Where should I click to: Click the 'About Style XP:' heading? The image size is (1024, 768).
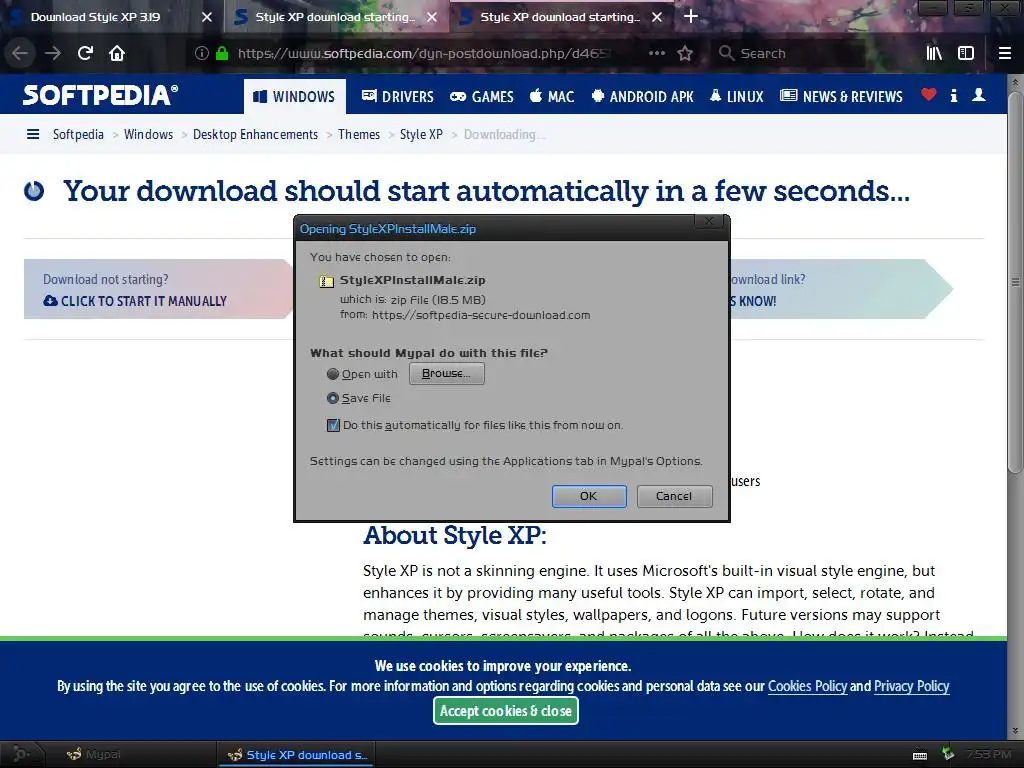tap(455, 536)
